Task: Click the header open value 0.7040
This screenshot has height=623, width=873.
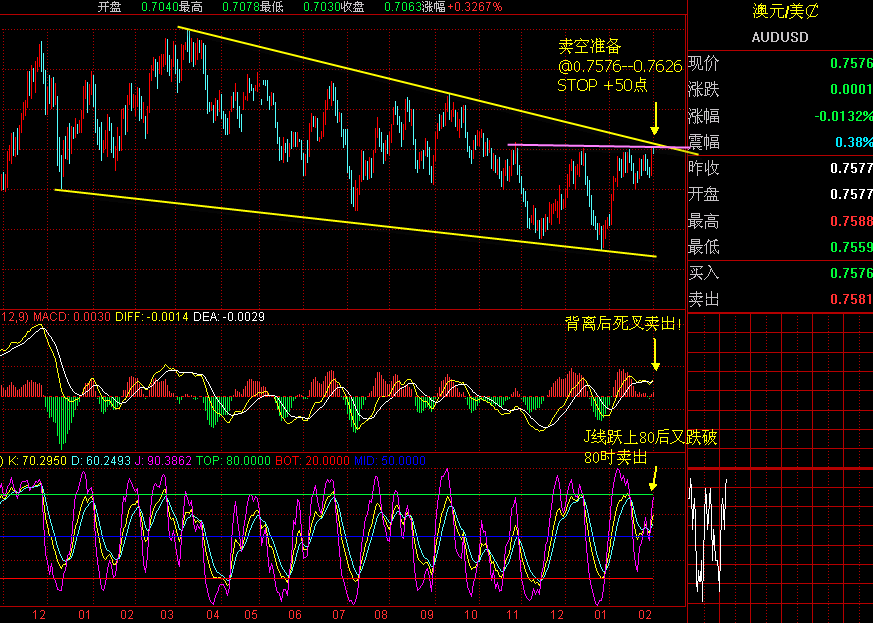Action: (x=160, y=7)
